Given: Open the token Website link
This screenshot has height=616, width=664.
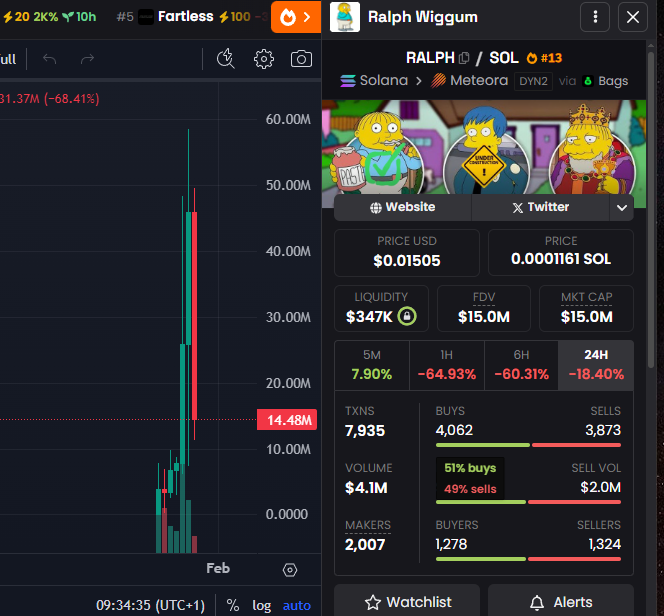Looking at the screenshot, I should [403, 207].
